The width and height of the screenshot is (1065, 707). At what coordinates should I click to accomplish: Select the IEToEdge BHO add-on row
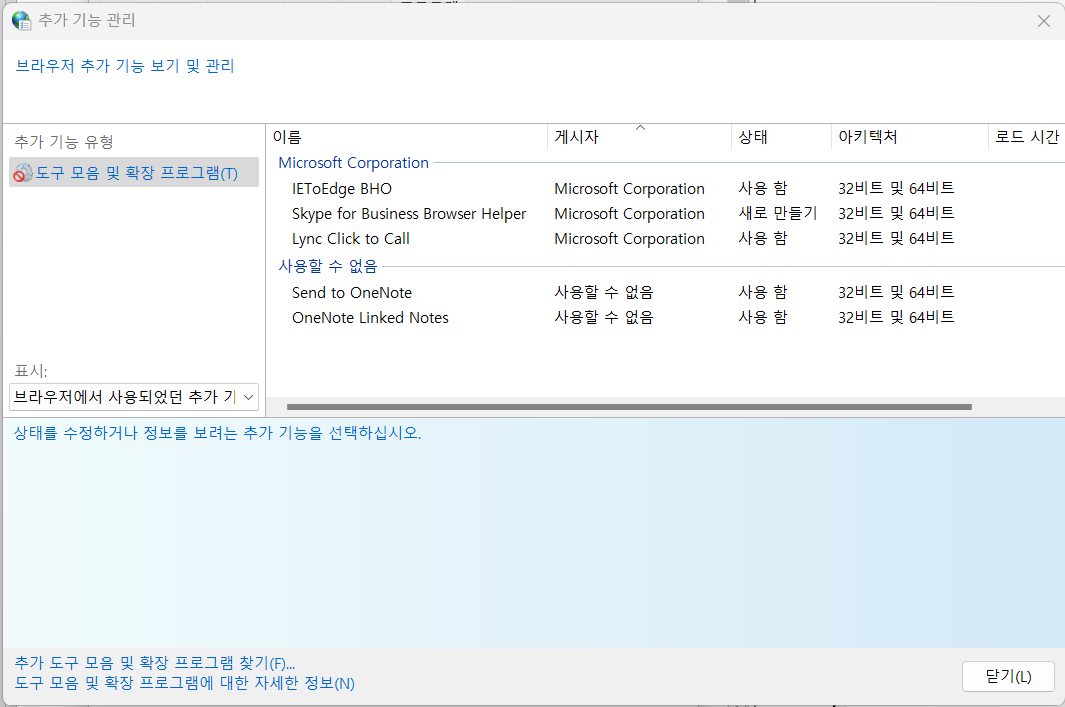pos(666,188)
